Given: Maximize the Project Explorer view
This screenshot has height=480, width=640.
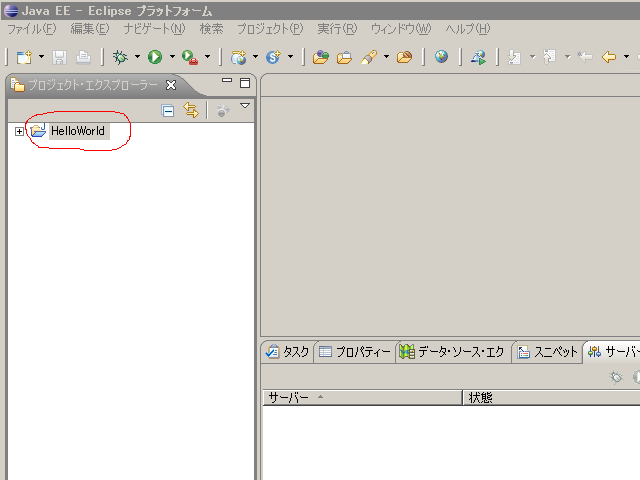Looking at the screenshot, I should pyautogui.click(x=245, y=83).
